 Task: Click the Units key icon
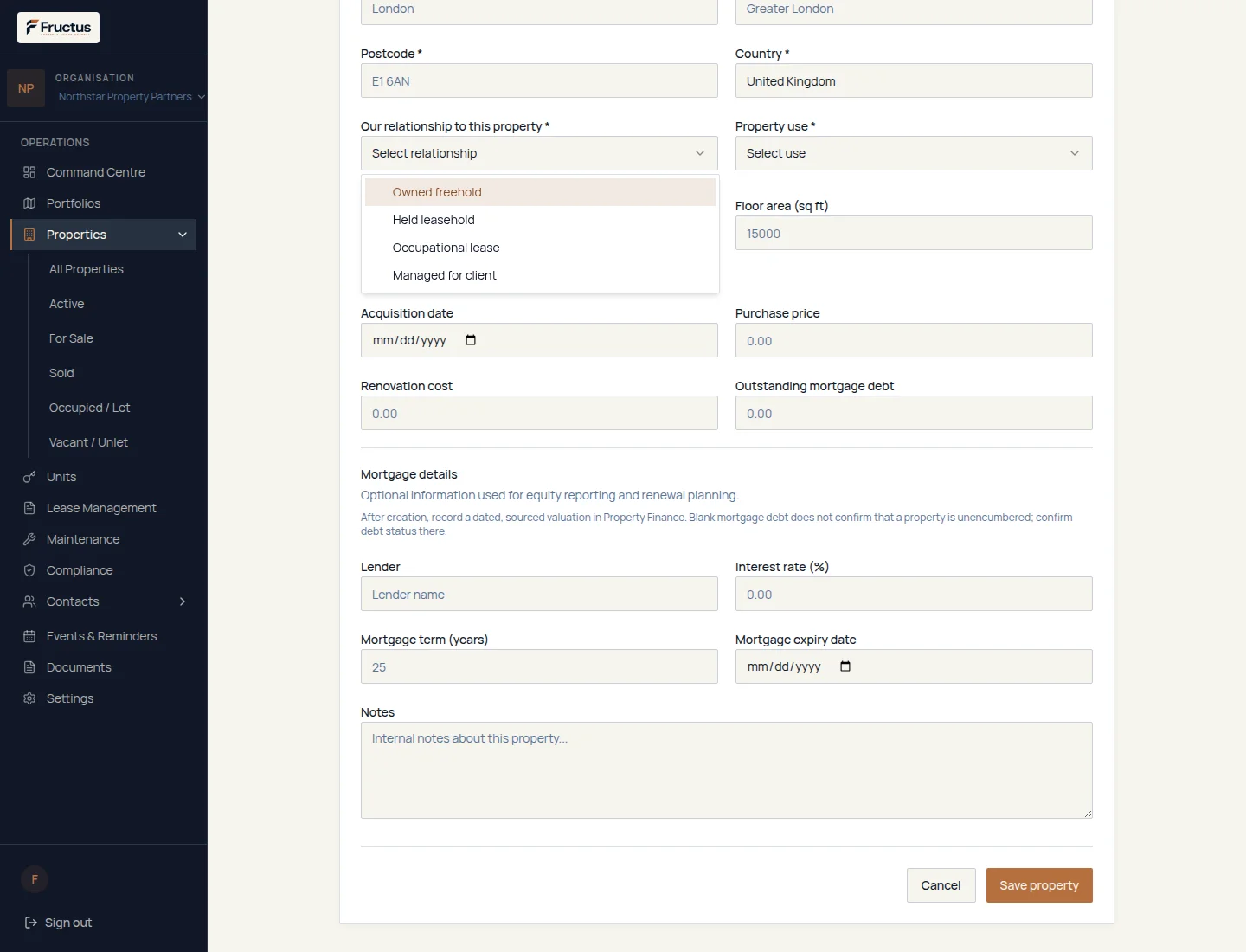(x=29, y=477)
